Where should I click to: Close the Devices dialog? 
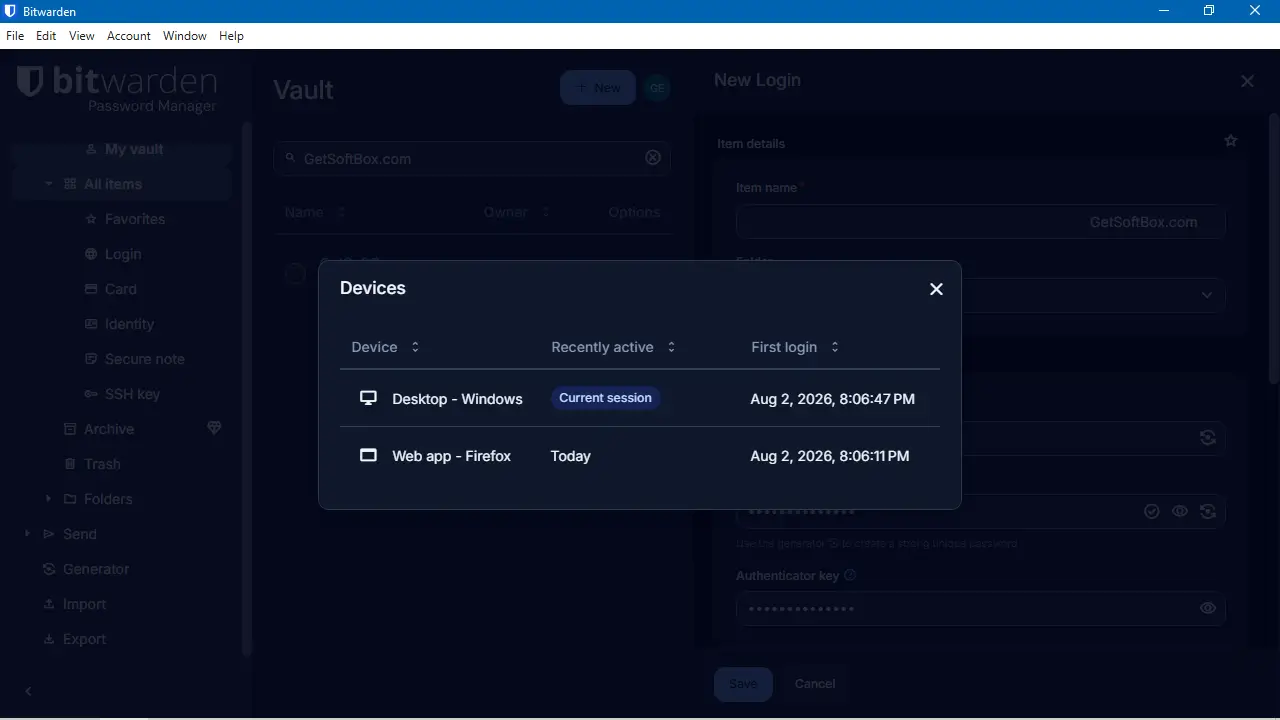coord(936,289)
